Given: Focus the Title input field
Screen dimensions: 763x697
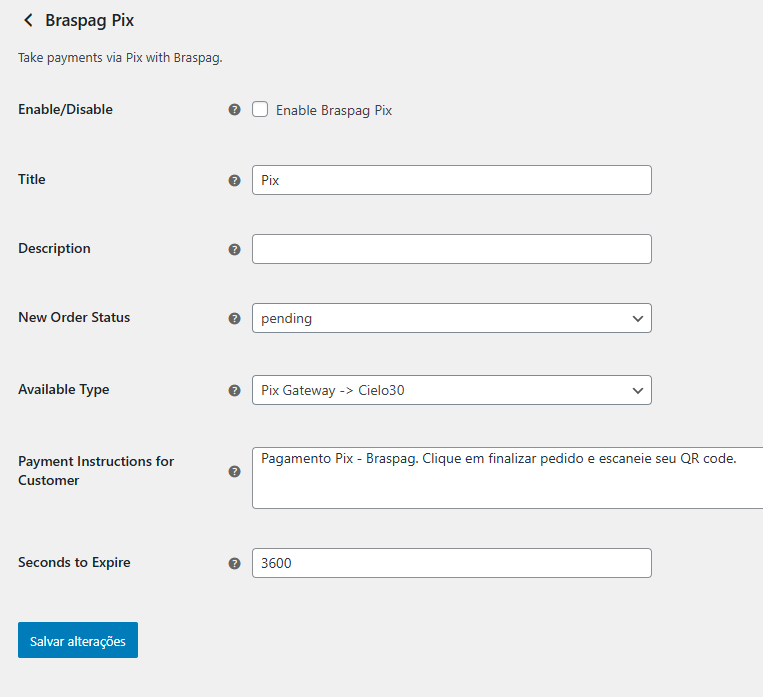Looking at the screenshot, I should [452, 180].
